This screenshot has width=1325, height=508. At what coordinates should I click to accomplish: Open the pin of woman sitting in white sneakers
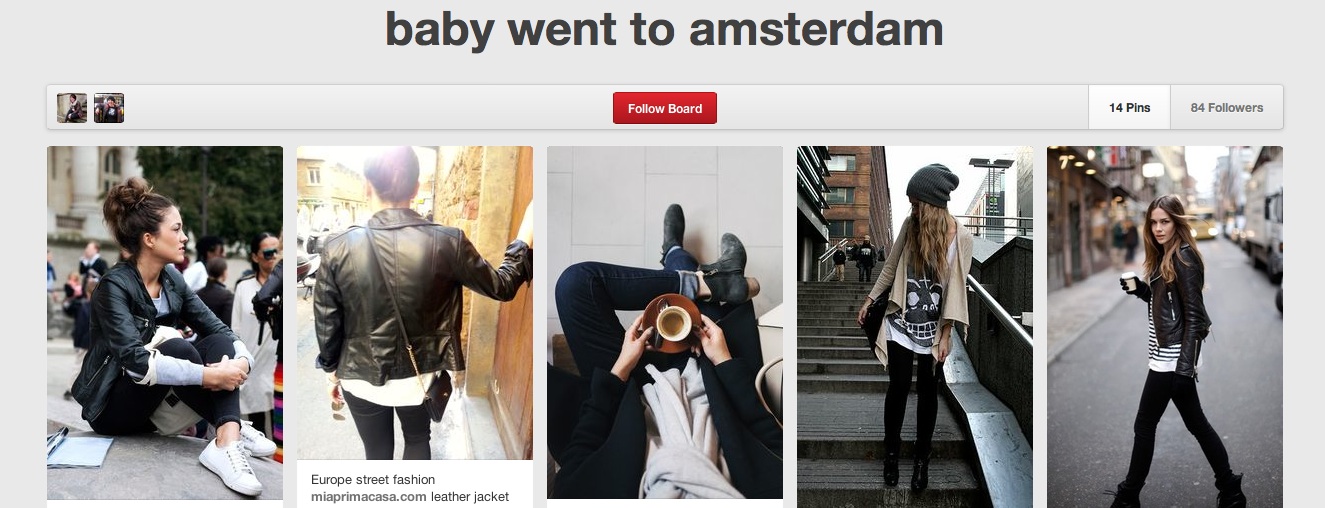165,323
